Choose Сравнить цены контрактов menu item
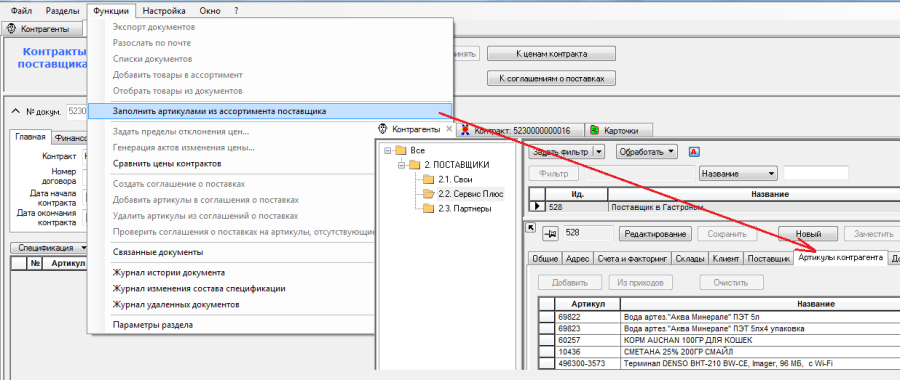The height and width of the screenshot is (380, 900). pyautogui.click(x=167, y=164)
